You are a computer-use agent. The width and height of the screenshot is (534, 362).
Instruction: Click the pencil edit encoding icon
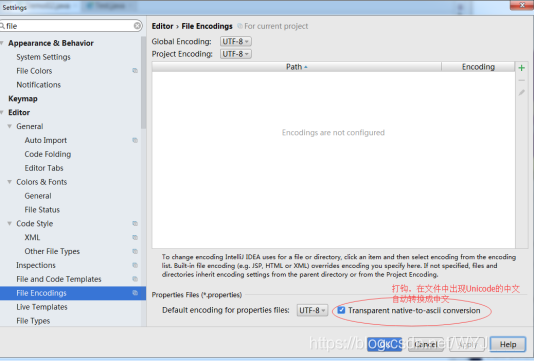pos(521,93)
